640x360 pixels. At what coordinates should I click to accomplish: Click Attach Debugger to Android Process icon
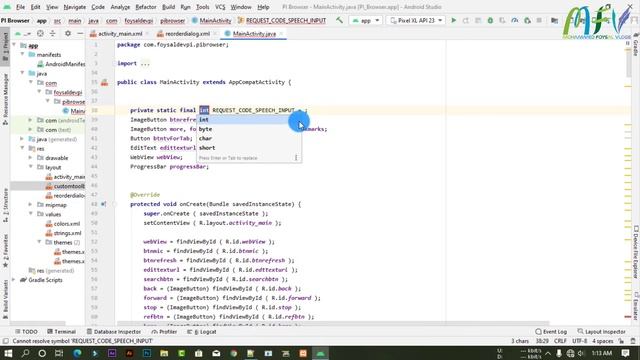(x=527, y=20)
